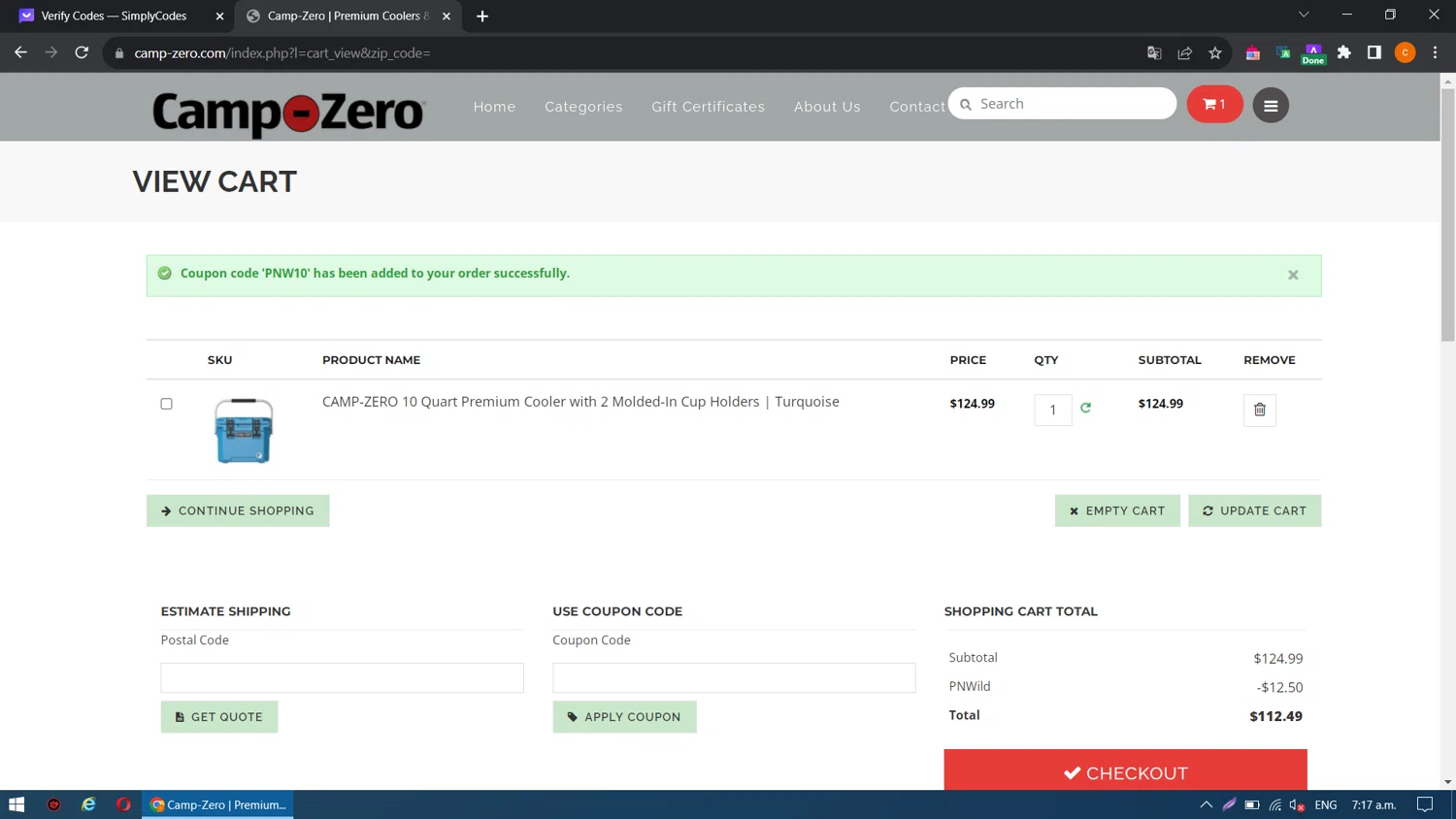This screenshot has width=1456, height=819.
Task: Click the Total amount $112.49
Action: pyautogui.click(x=1275, y=716)
